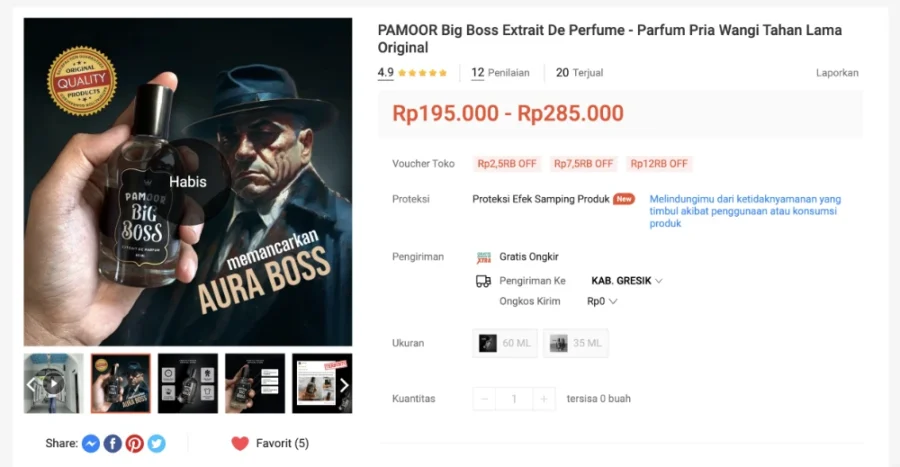900x467 pixels.
Task: Increase quantity with plus button
Action: (x=544, y=399)
